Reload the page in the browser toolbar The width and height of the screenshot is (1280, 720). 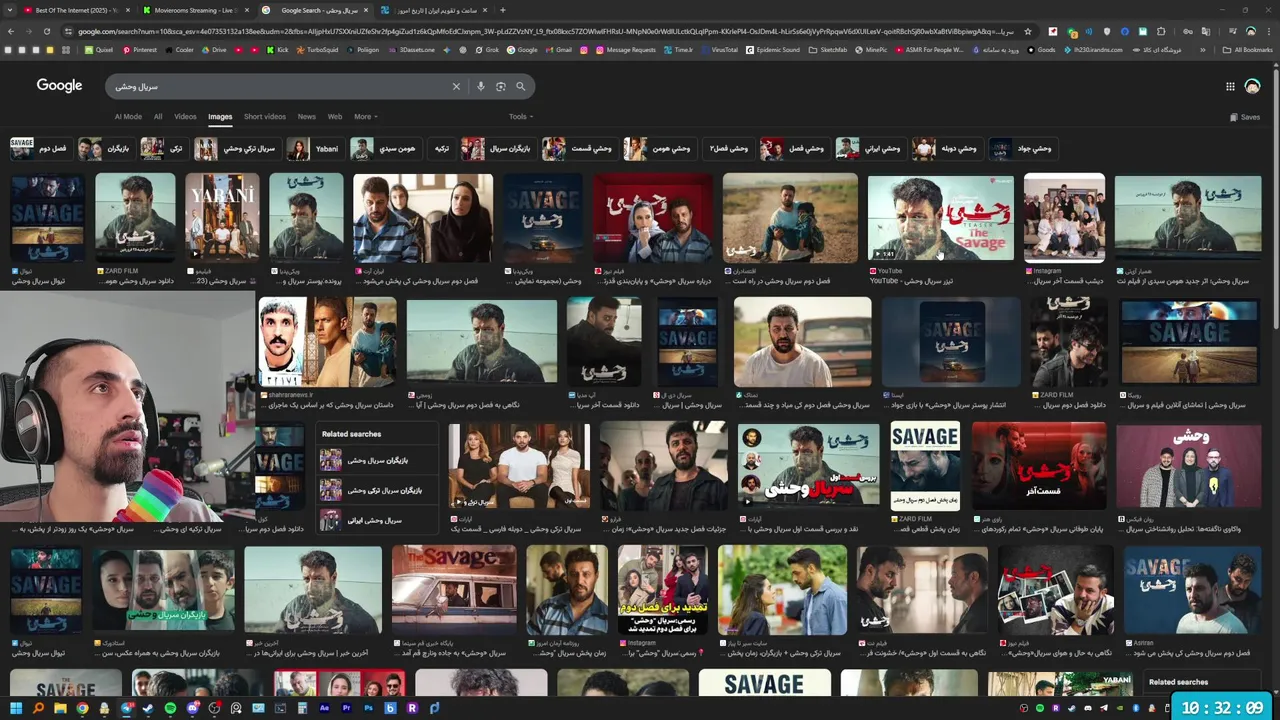pos(46,31)
